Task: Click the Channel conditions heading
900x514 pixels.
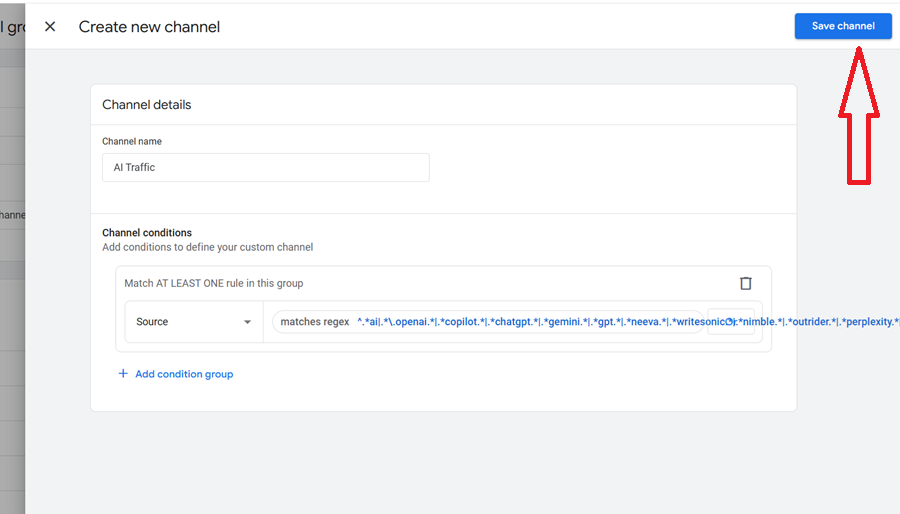Action: 146,233
